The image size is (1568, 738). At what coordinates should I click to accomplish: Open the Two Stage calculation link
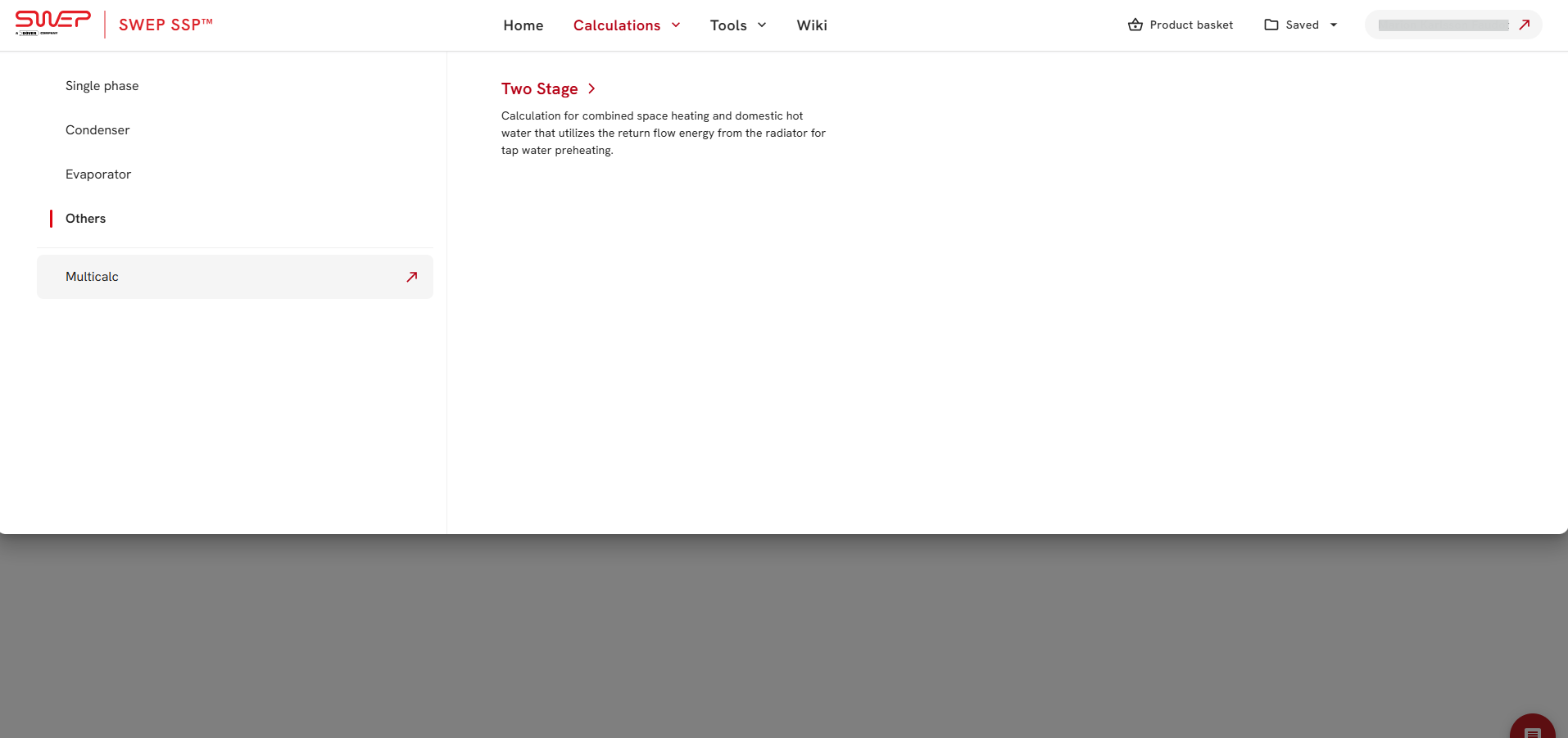click(x=539, y=88)
